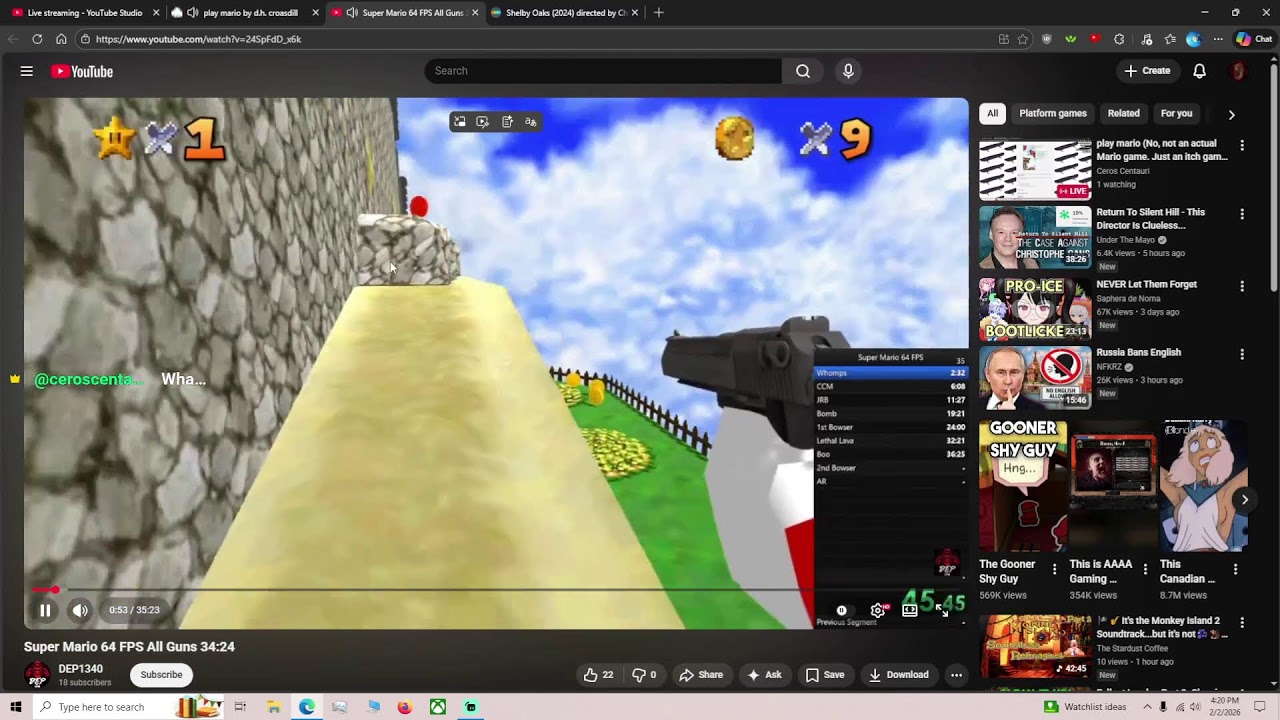Select the Related chip
1280x720 pixels.
(1123, 114)
